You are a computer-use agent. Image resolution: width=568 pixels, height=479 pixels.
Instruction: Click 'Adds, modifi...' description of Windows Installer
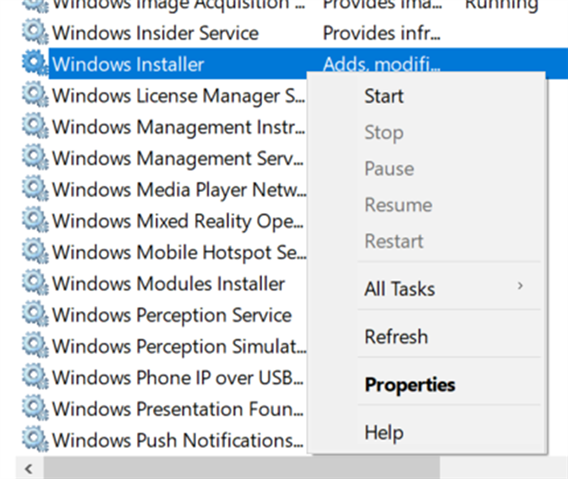[x=381, y=64]
